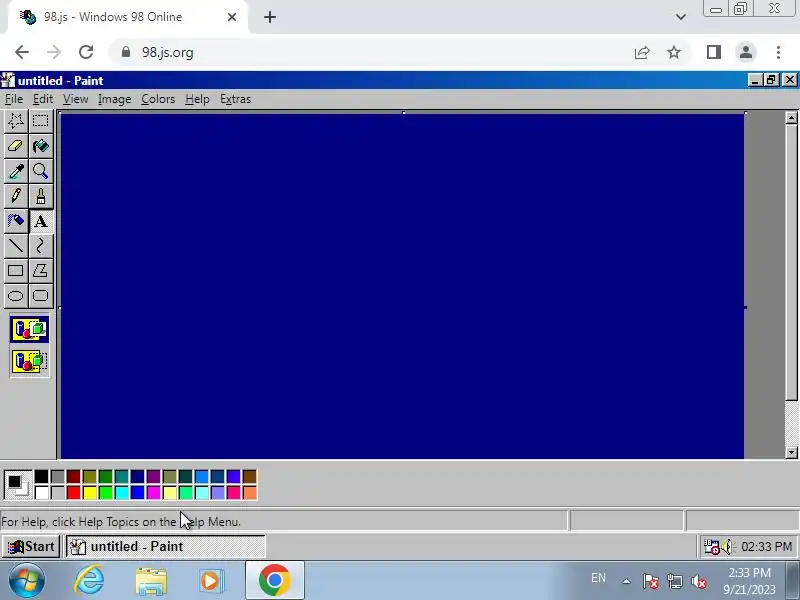This screenshot has width=800, height=600.
Task: Click the Windows 98 tray 02:33 PM clock
Action: click(x=766, y=547)
